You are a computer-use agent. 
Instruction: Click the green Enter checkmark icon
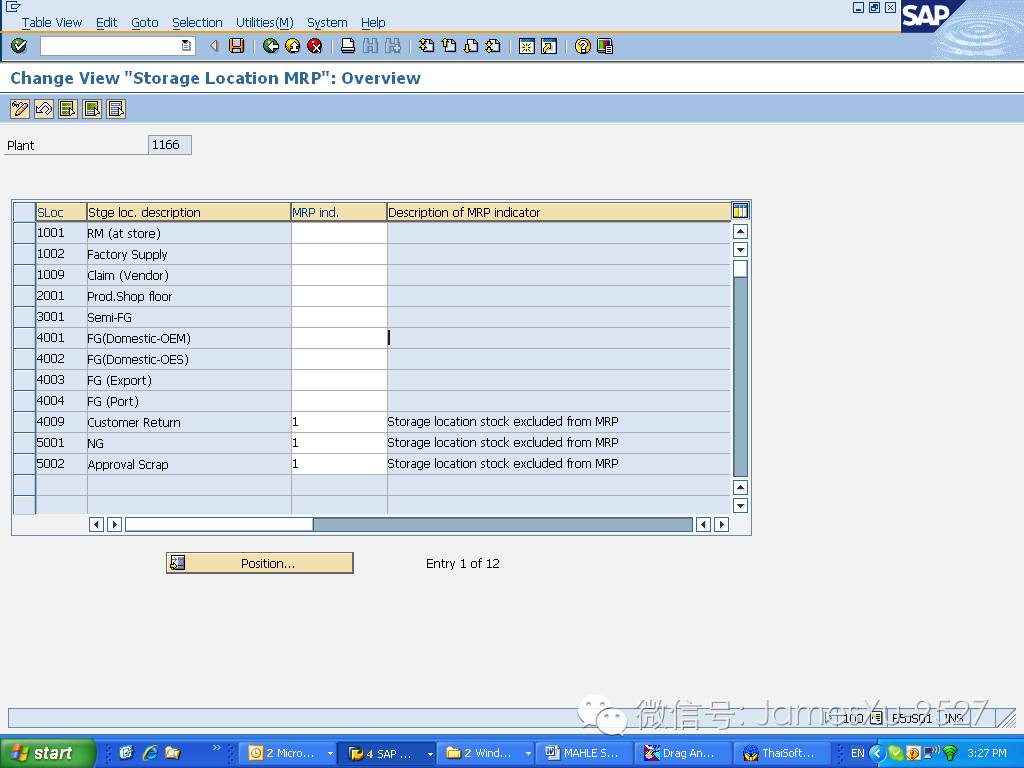[19, 46]
